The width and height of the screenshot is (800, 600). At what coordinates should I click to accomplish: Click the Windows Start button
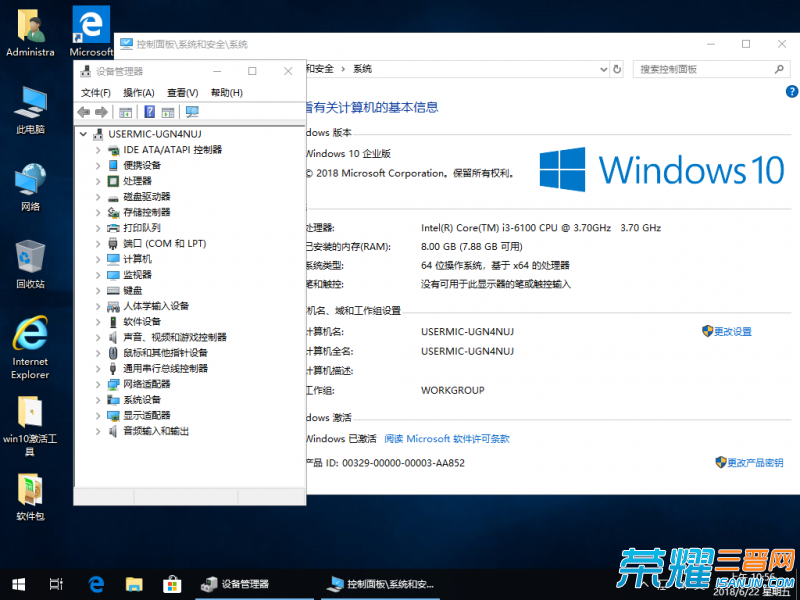tap(19, 584)
